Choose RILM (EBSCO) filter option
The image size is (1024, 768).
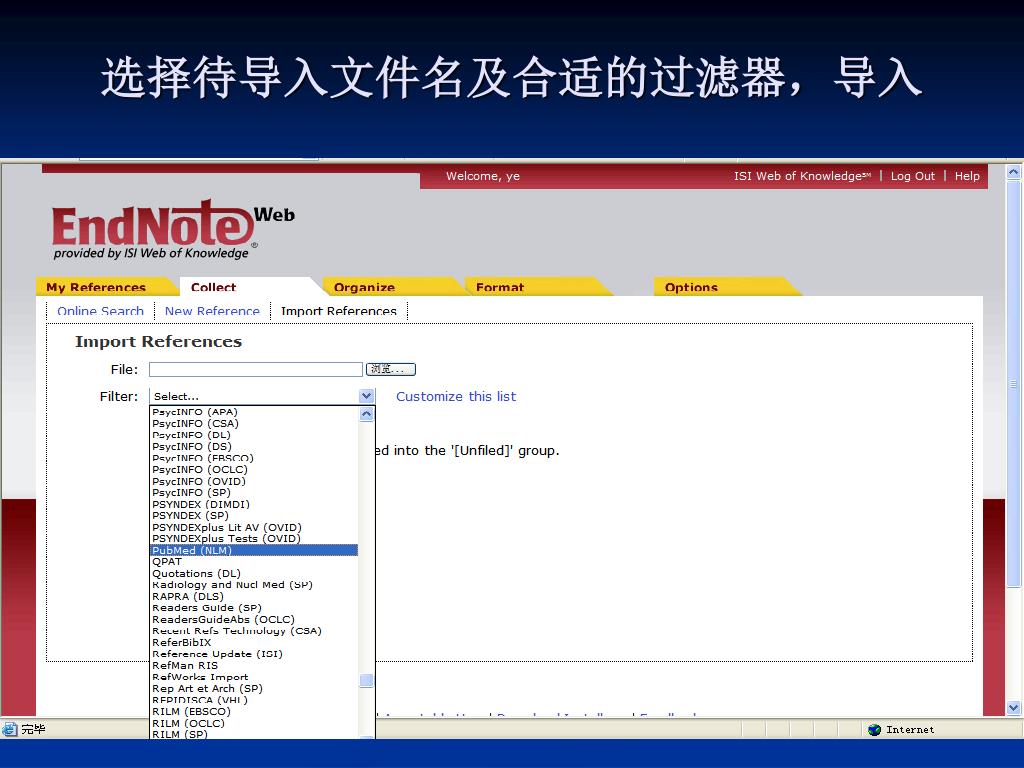253,711
